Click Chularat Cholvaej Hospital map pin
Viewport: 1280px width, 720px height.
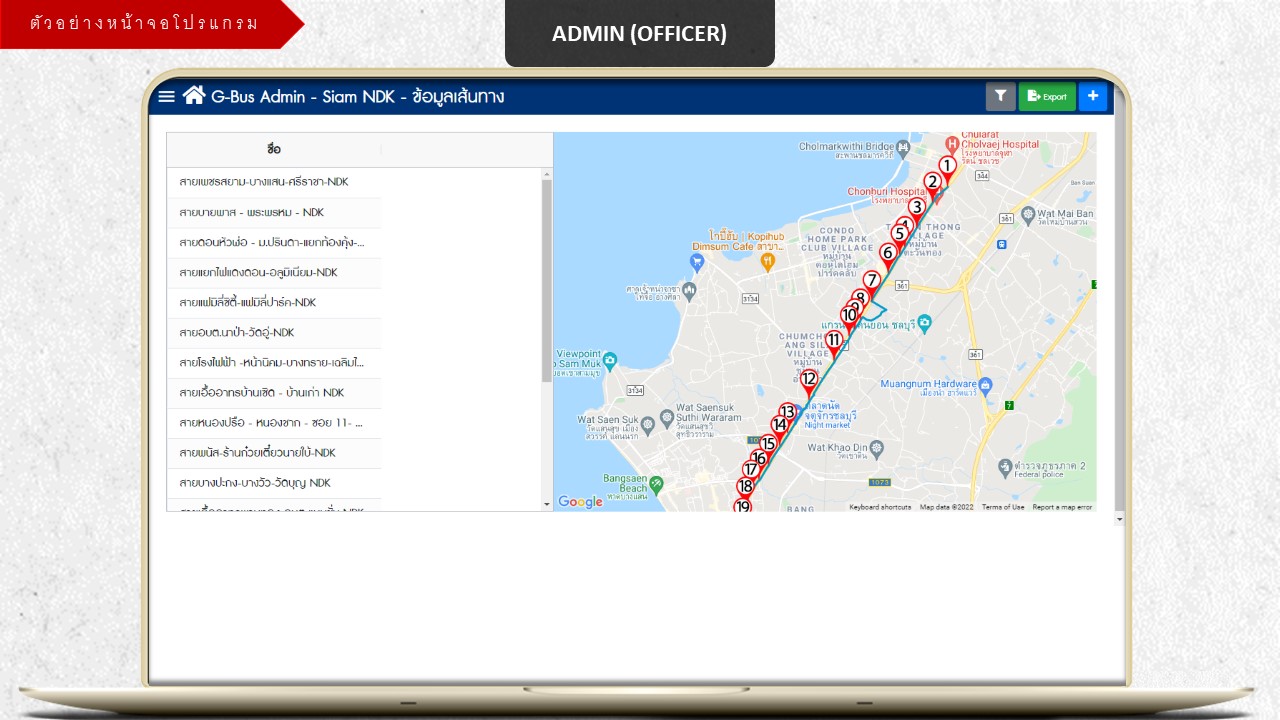pos(953,145)
